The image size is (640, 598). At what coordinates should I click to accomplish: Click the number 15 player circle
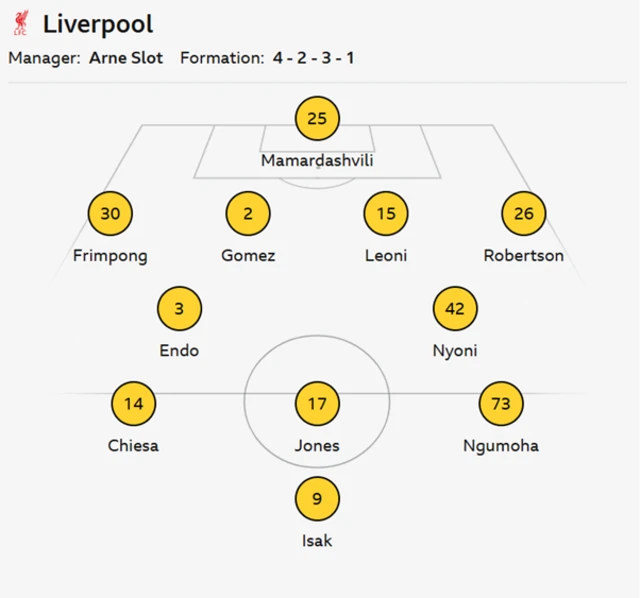(x=386, y=213)
